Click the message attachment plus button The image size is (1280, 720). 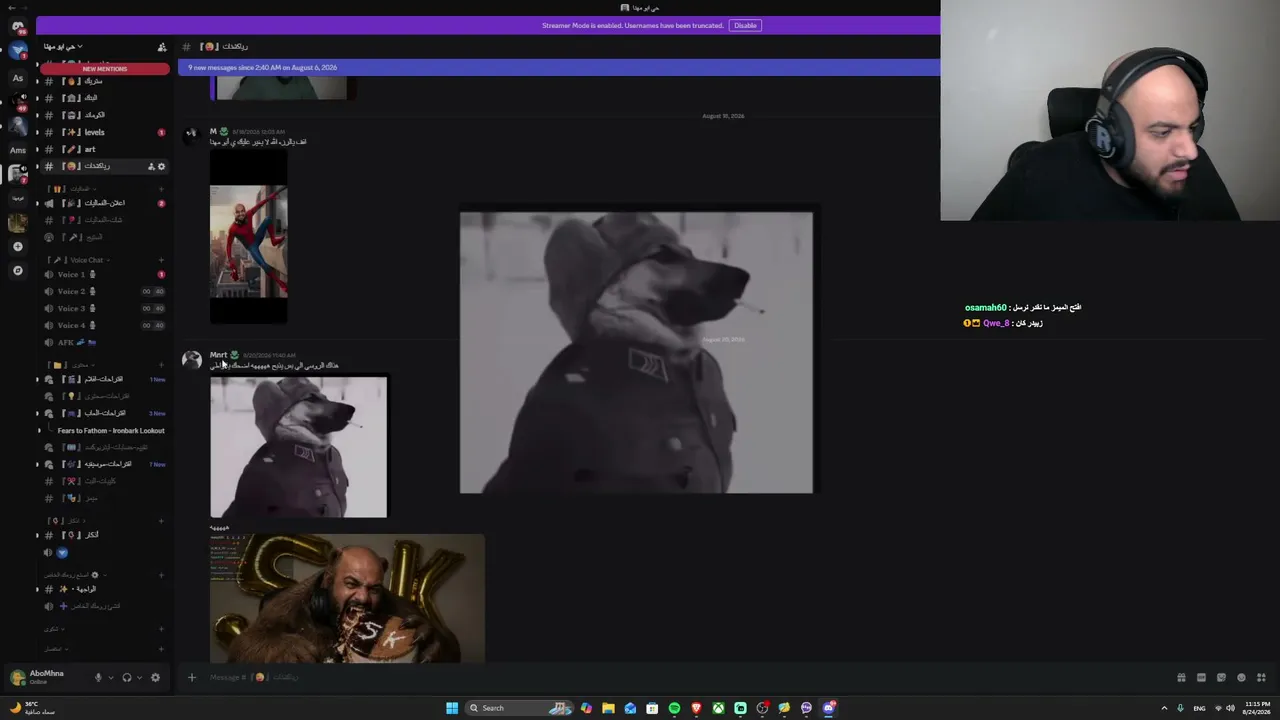tap(192, 678)
